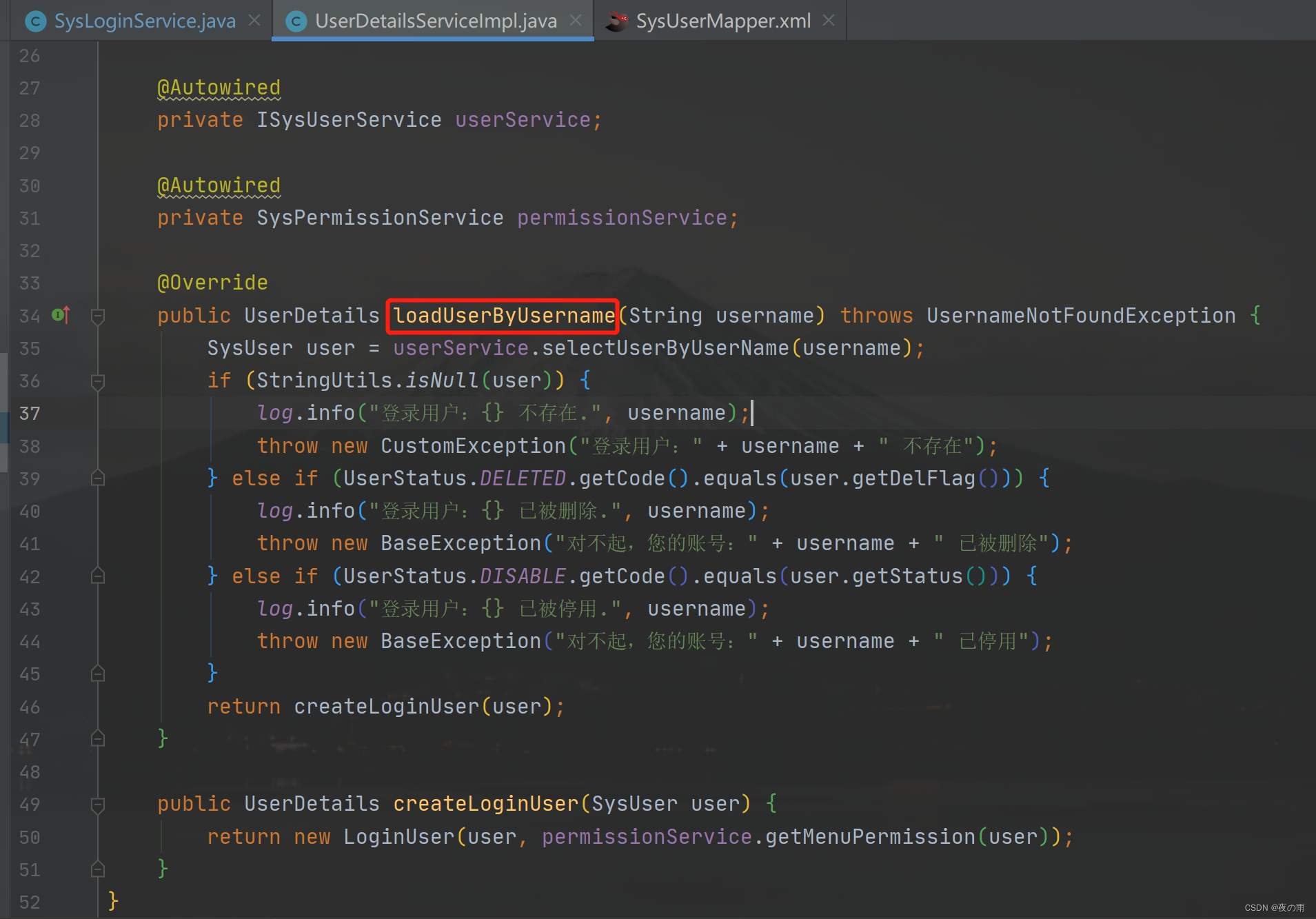Click UserStatus.DELETED on line 39

(454, 478)
